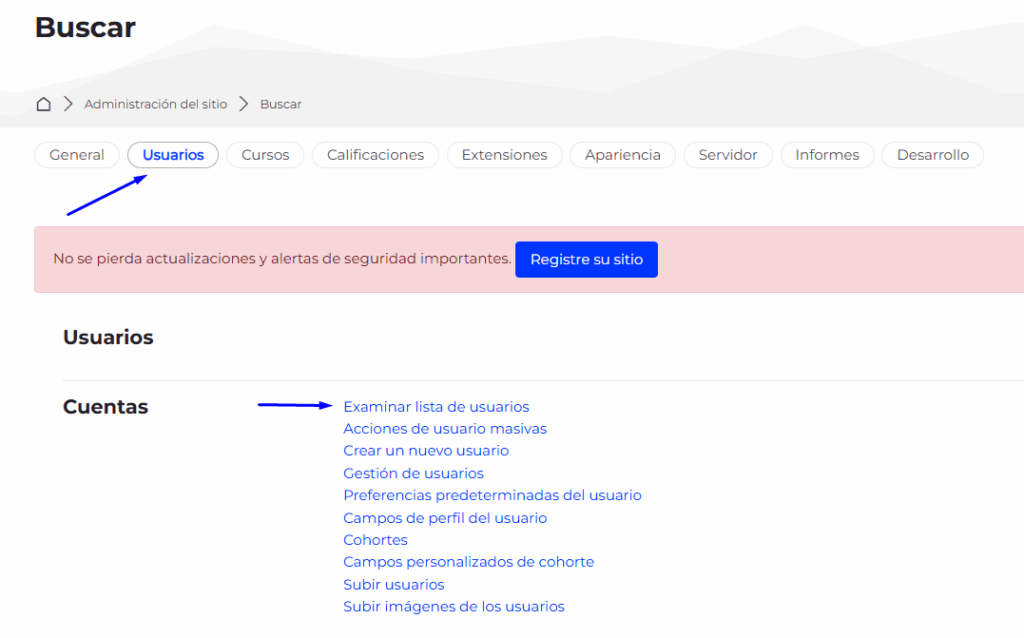Select the Servidor tab

(728, 155)
